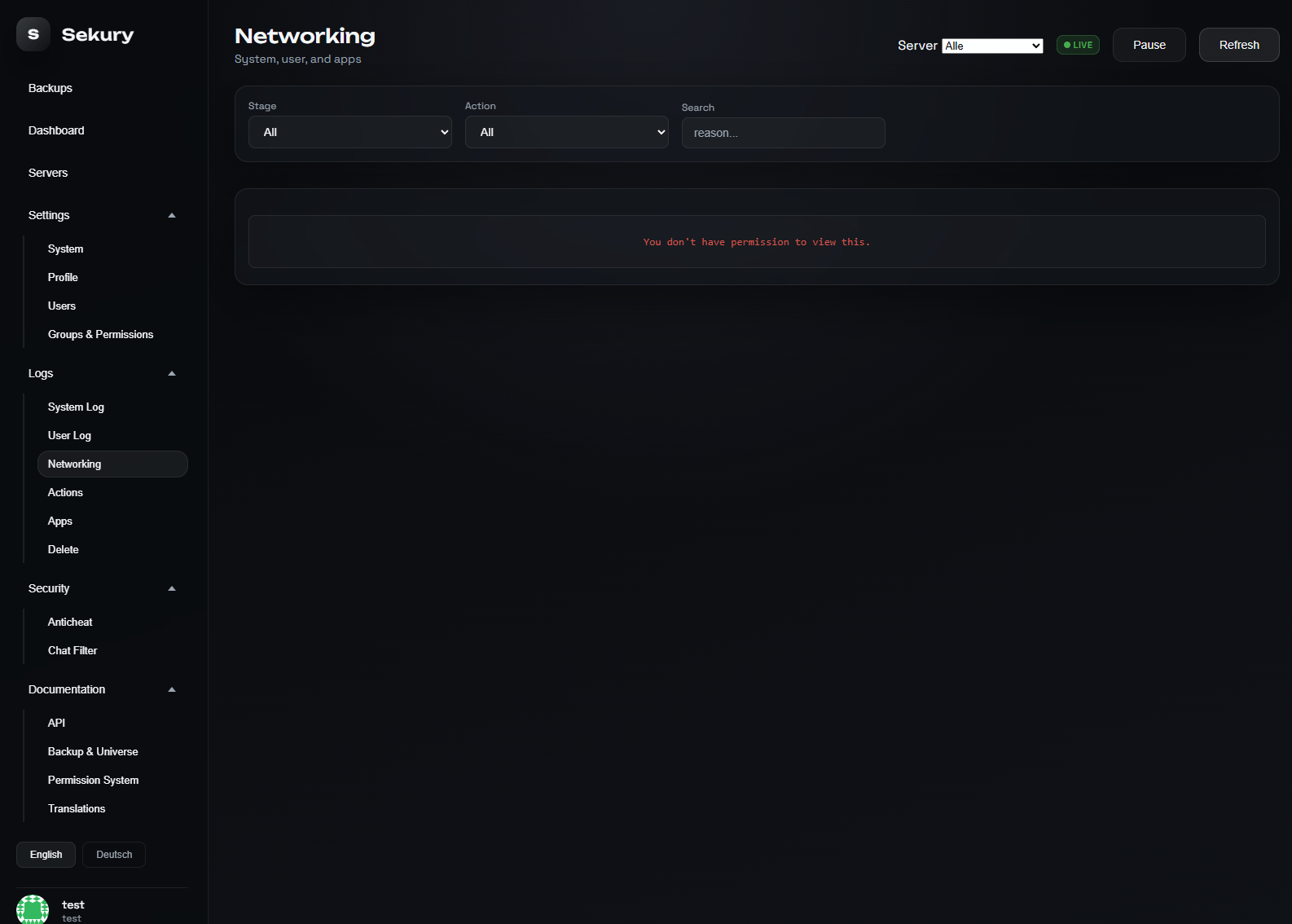Image resolution: width=1292 pixels, height=924 pixels.
Task: Select English language option
Action: coord(46,855)
